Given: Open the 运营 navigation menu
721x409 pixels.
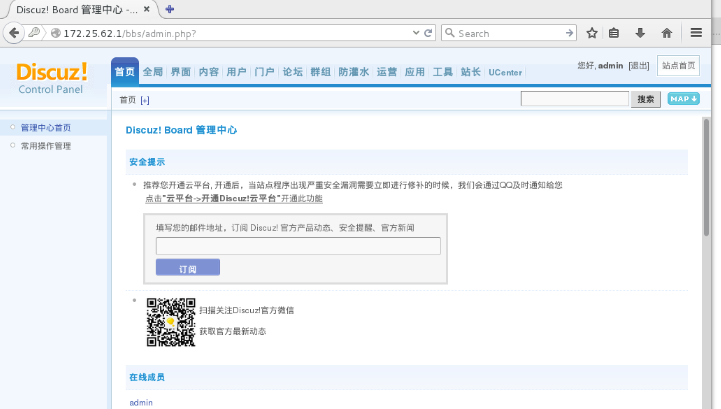Looking at the screenshot, I should (387, 72).
